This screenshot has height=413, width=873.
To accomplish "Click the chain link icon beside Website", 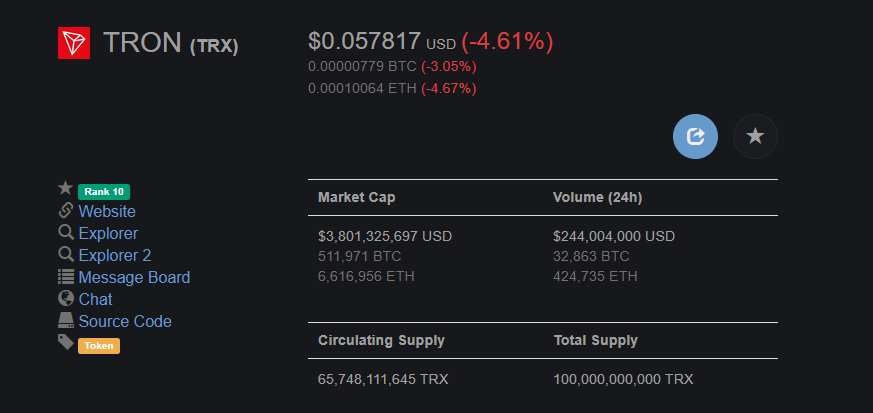I will click(66, 210).
